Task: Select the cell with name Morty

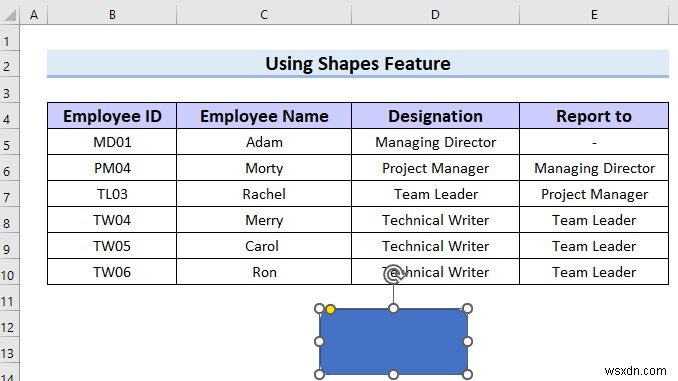Action: tap(264, 168)
